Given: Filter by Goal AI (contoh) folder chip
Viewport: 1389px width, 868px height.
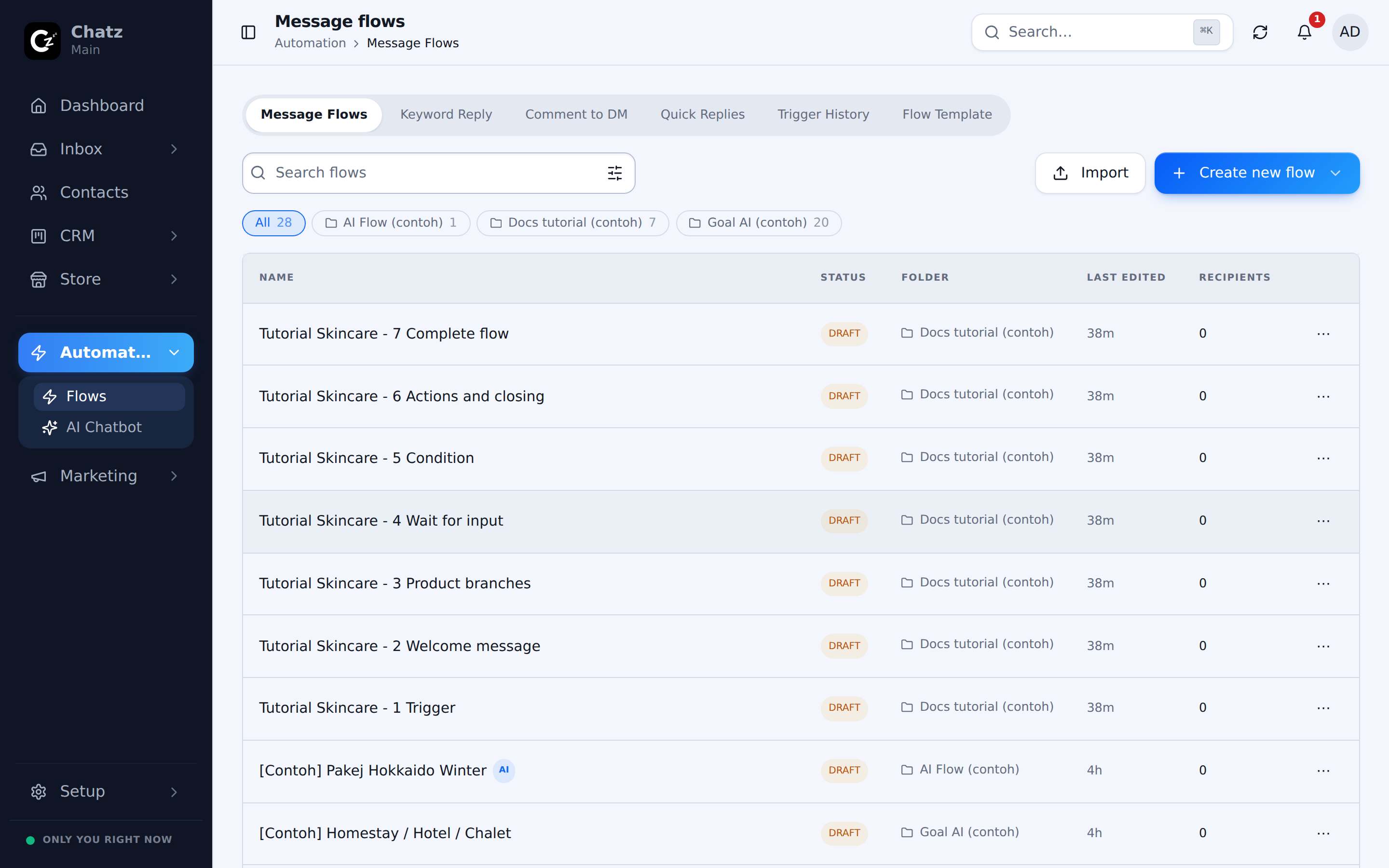Looking at the screenshot, I should [759, 223].
